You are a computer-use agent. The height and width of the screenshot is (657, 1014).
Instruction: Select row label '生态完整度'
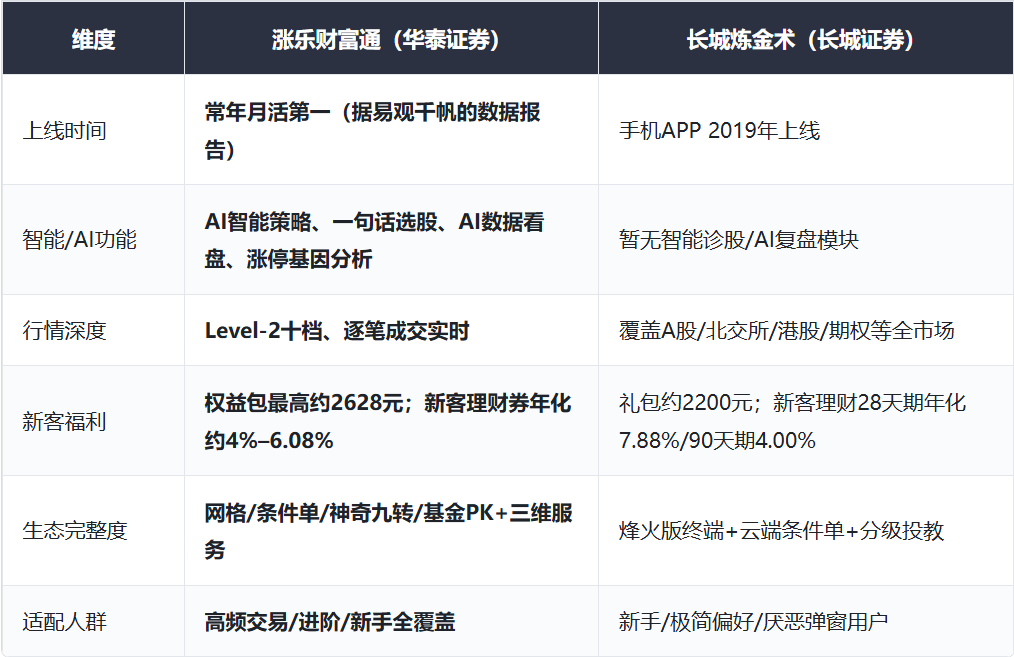click(93, 531)
